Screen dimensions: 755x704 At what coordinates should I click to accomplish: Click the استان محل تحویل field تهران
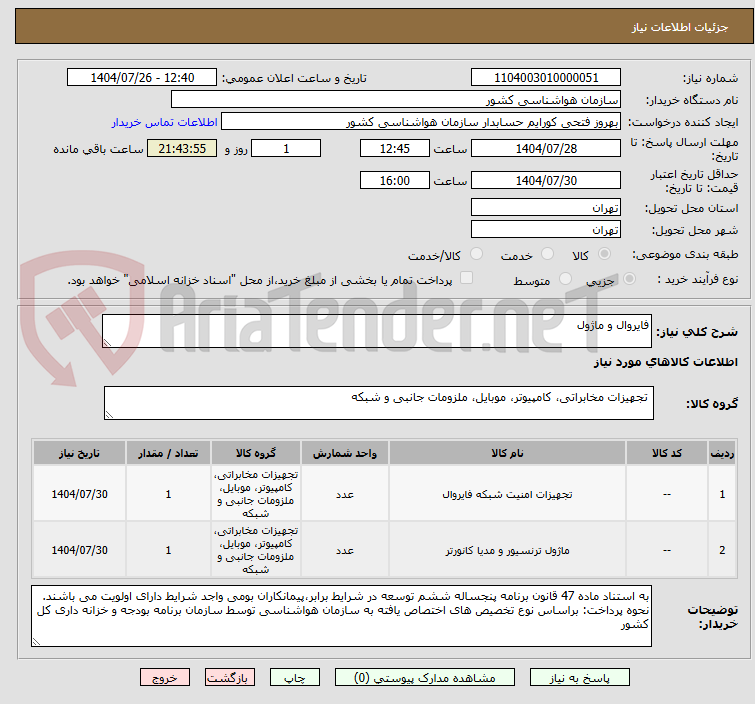tap(546, 208)
